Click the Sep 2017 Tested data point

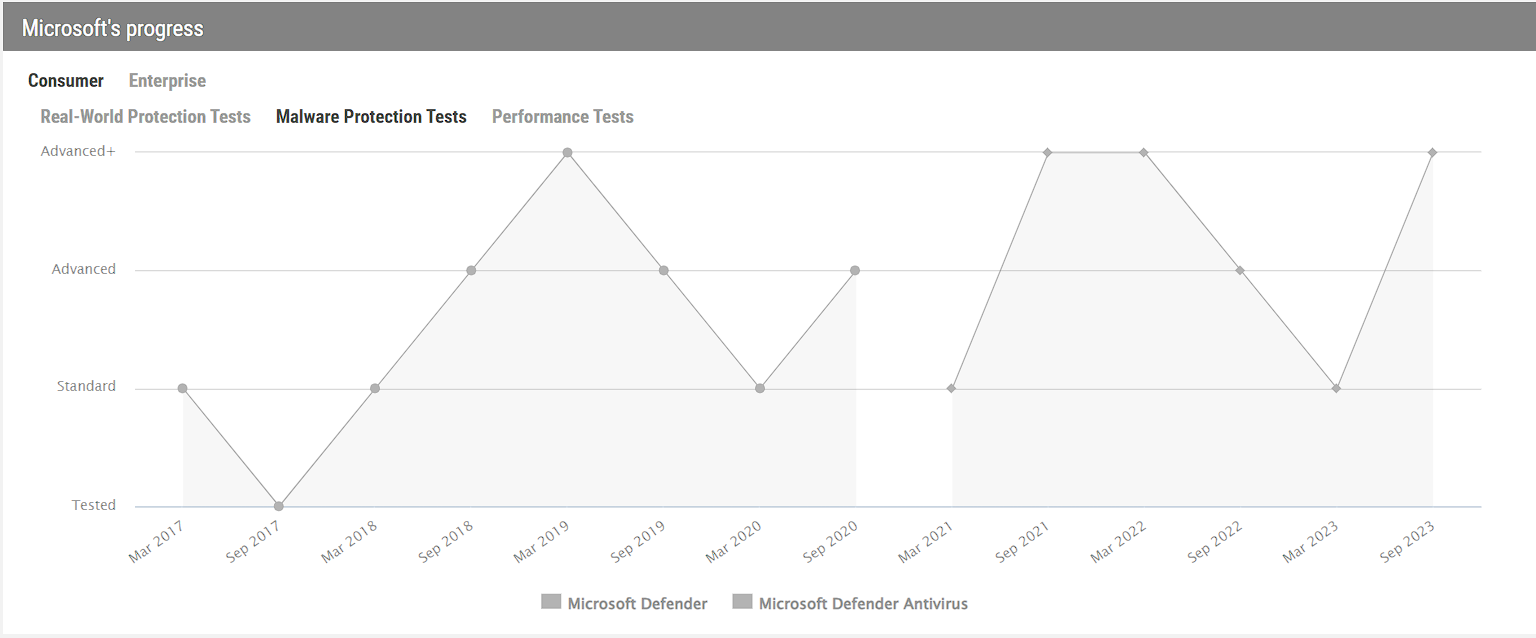[279, 506]
